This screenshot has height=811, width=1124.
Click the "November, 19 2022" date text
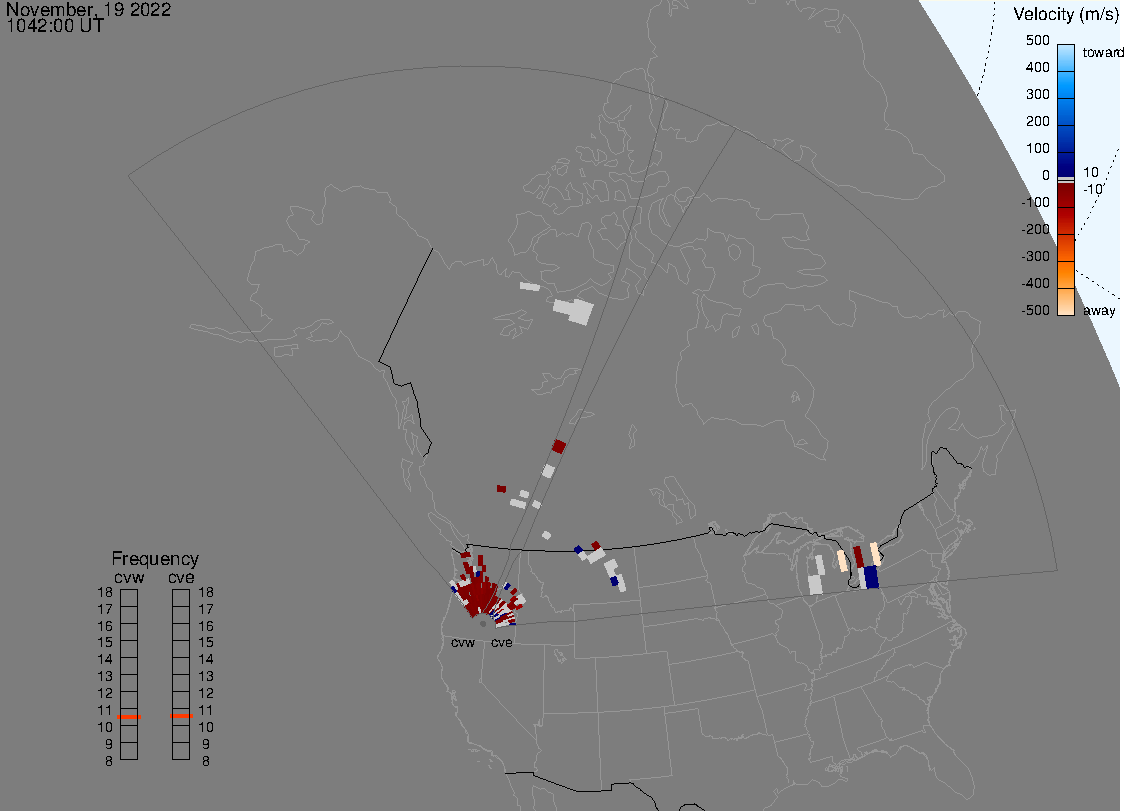point(89,9)
